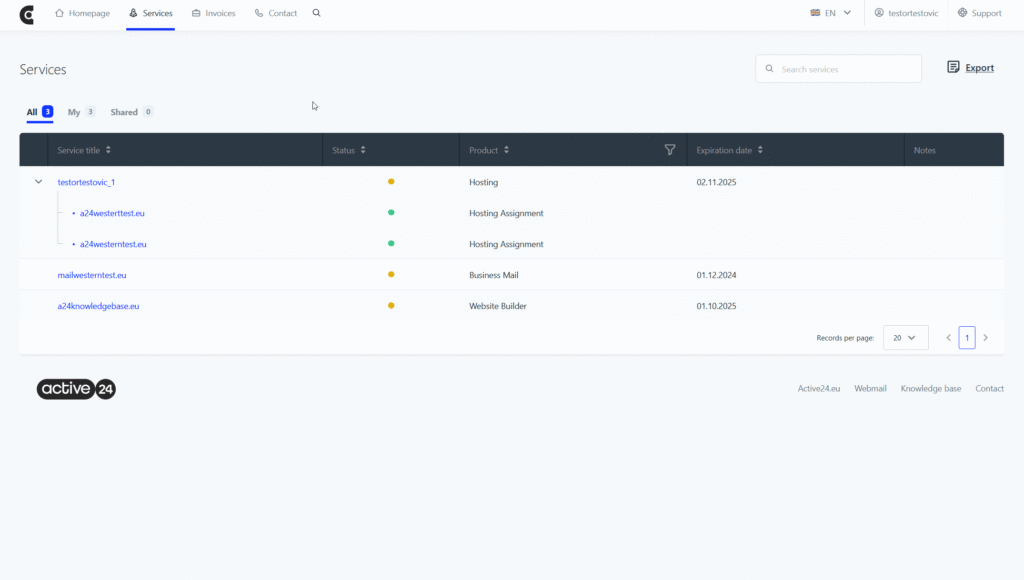The width and height of the screenshot is (1024, 580).
Task: Click the green status dot for a24westerttest.eu
Action: [391, 212]
